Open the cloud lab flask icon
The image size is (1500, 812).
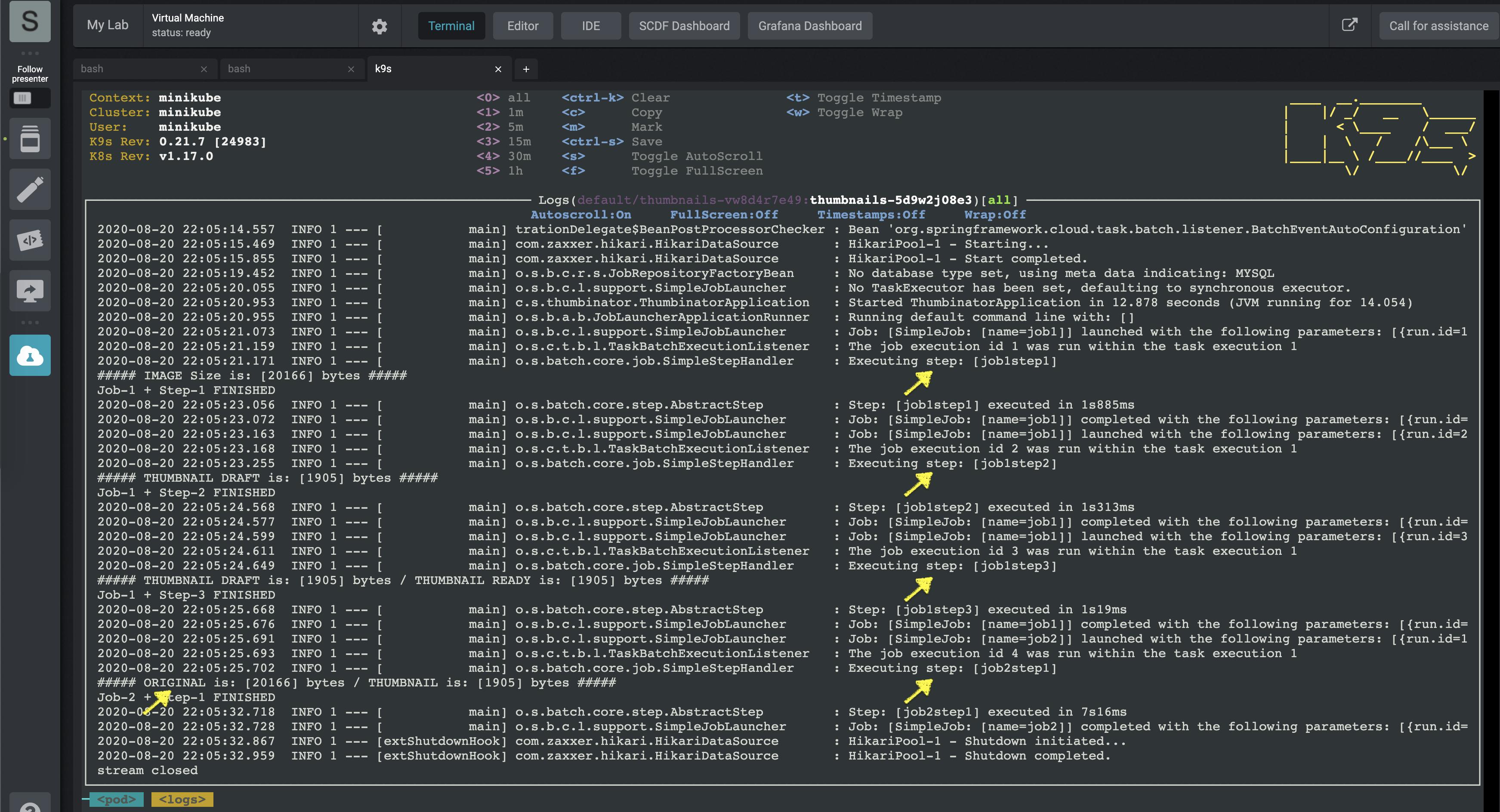click(30, 355)
